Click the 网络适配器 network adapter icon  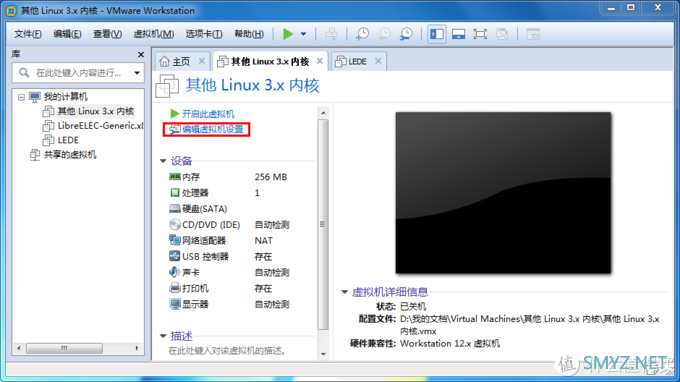point(175,240)
